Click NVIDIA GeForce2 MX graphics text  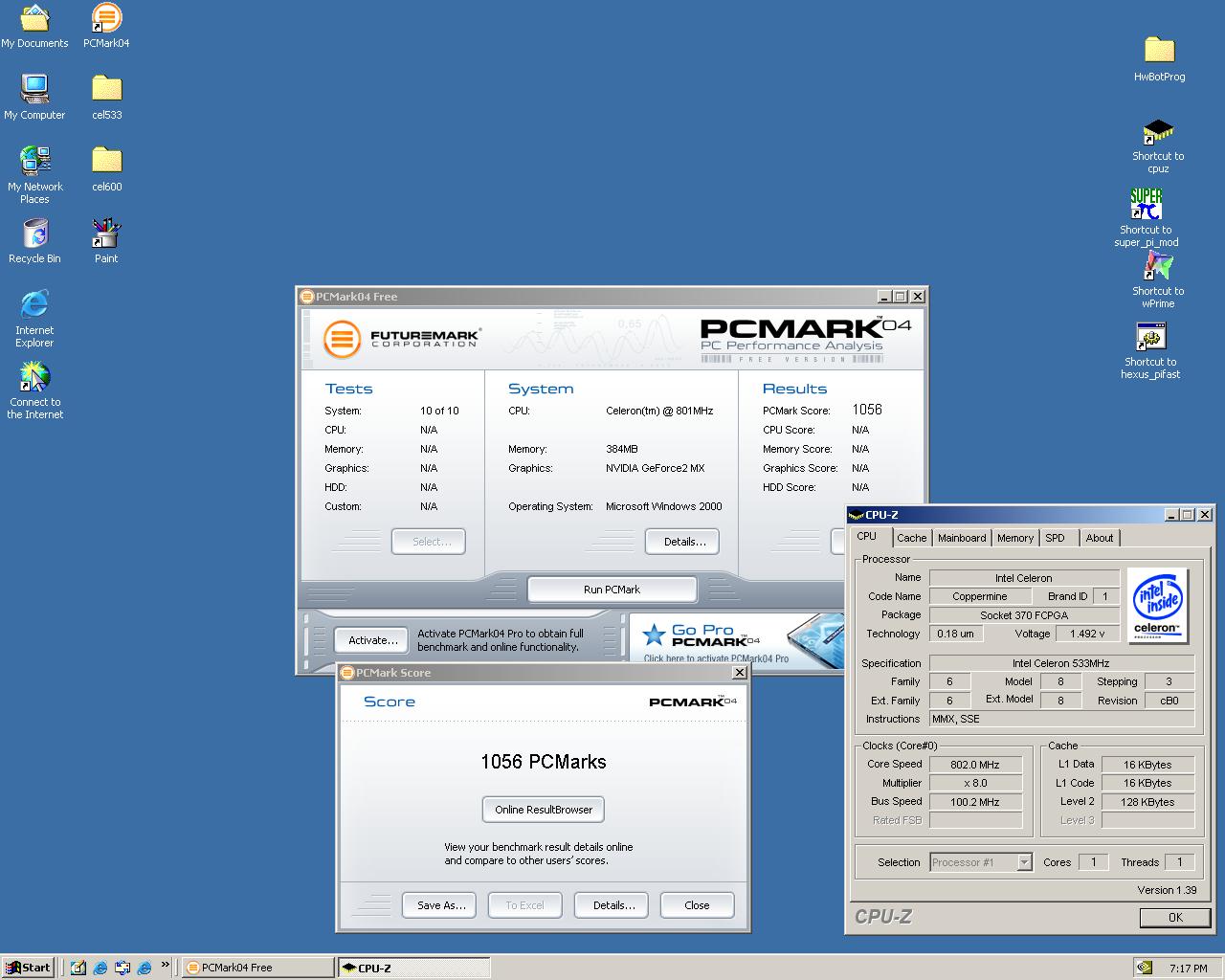(x=655, y=468)
